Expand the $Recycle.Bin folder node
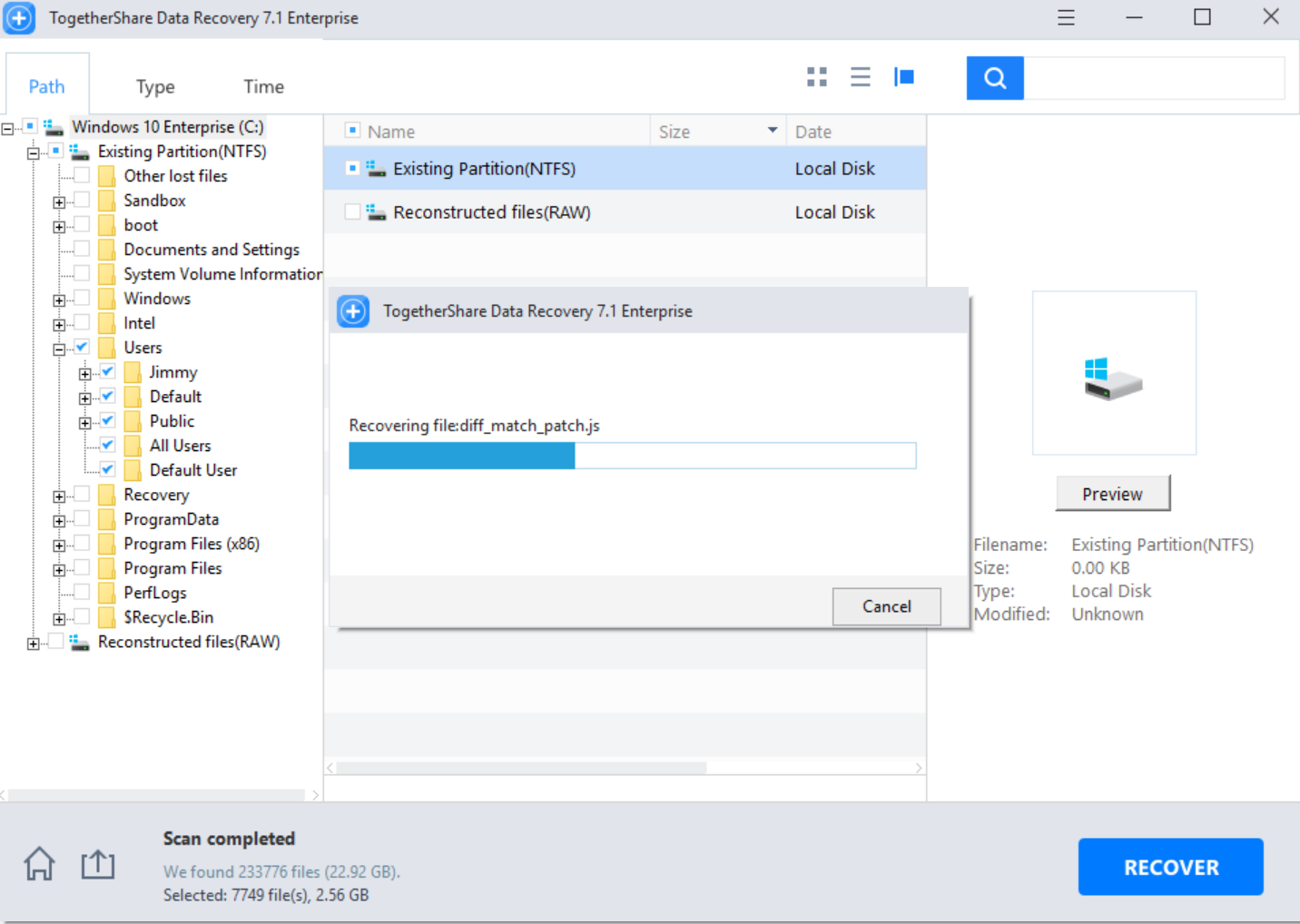Viewport: 1300px width, 924px height. 59,619
